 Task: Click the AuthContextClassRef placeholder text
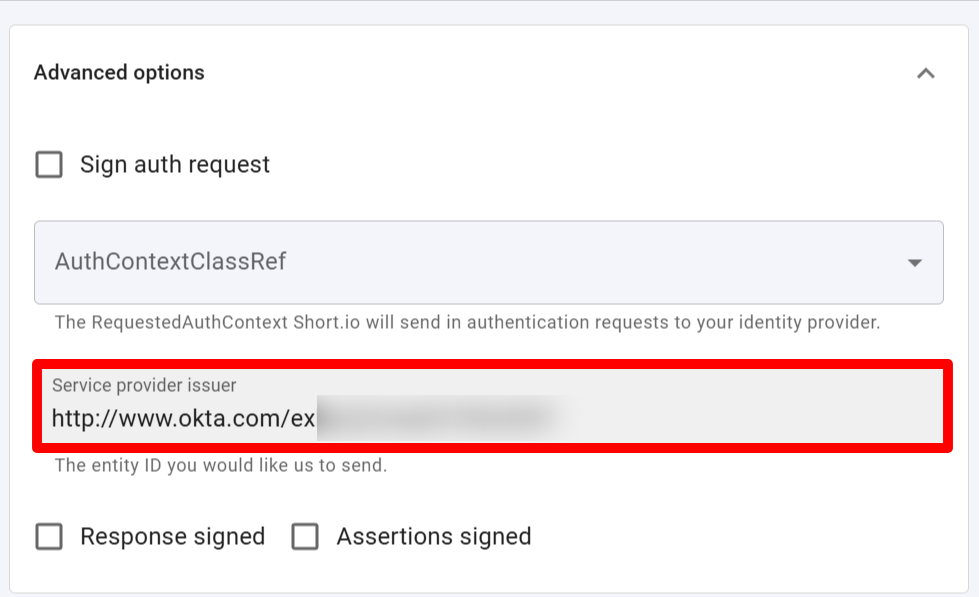point(171,262)
